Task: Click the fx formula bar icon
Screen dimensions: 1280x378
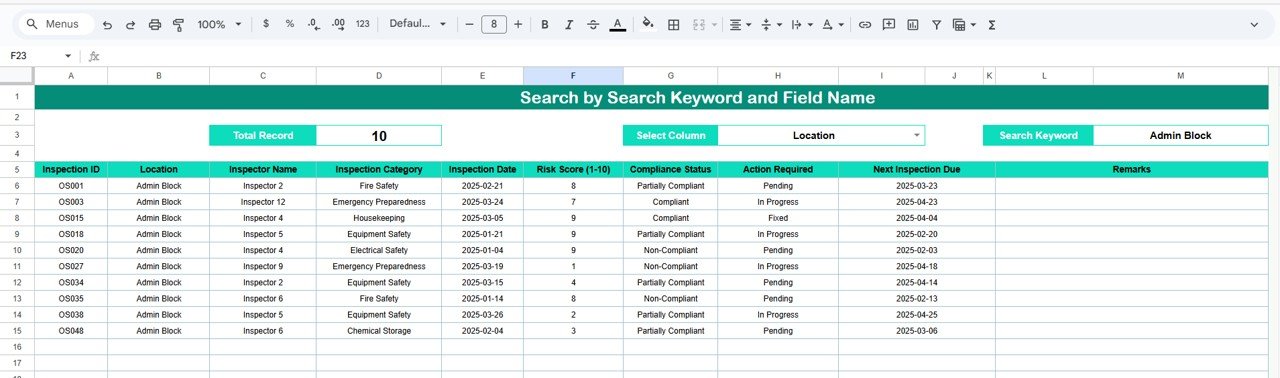Action: coord(94,56)
